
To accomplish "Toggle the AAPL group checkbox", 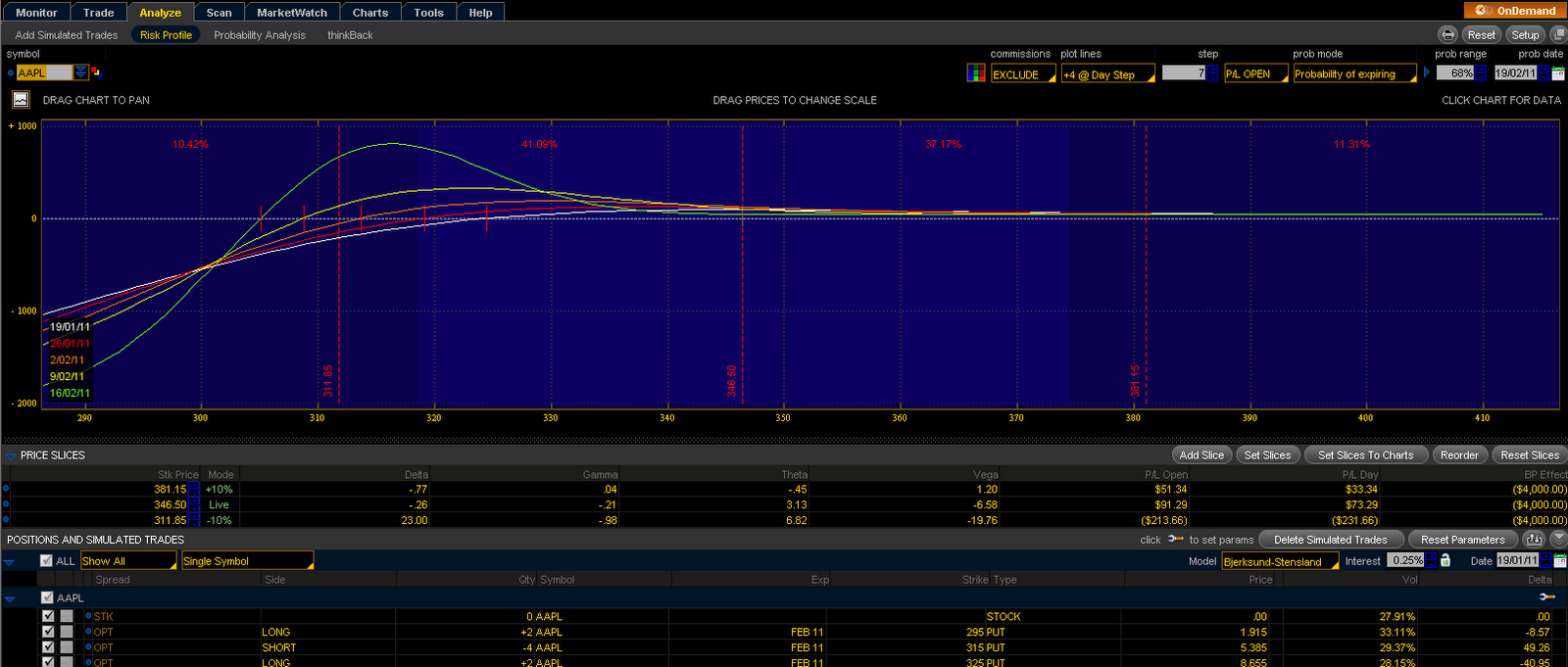I will (x=46, y=597).
